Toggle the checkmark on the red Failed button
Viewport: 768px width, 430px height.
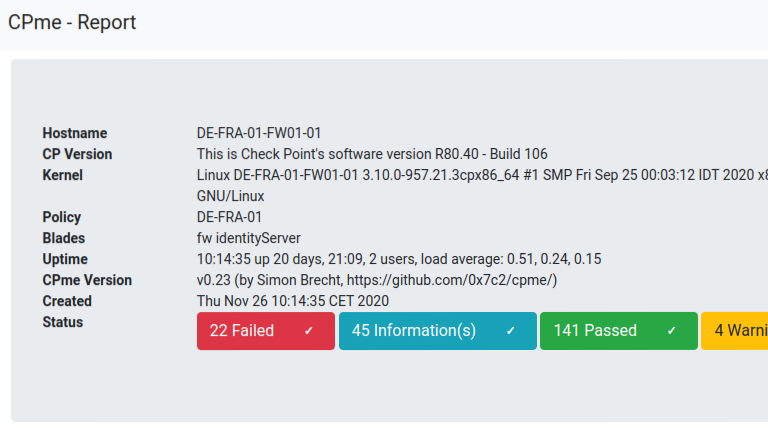point(309,331)
